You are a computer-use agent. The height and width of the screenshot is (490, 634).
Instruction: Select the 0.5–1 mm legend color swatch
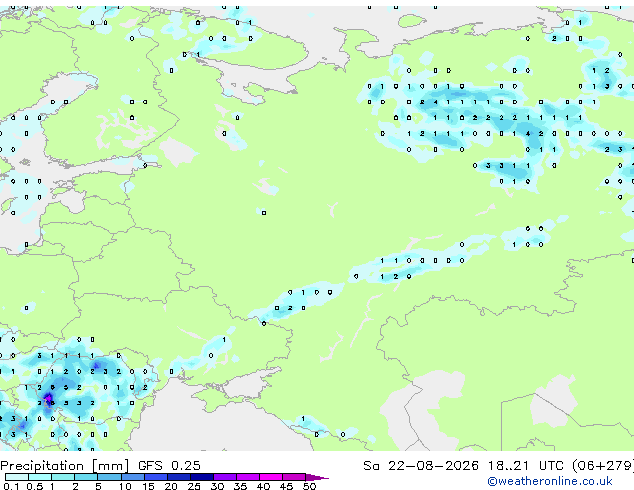click(40, 477)
